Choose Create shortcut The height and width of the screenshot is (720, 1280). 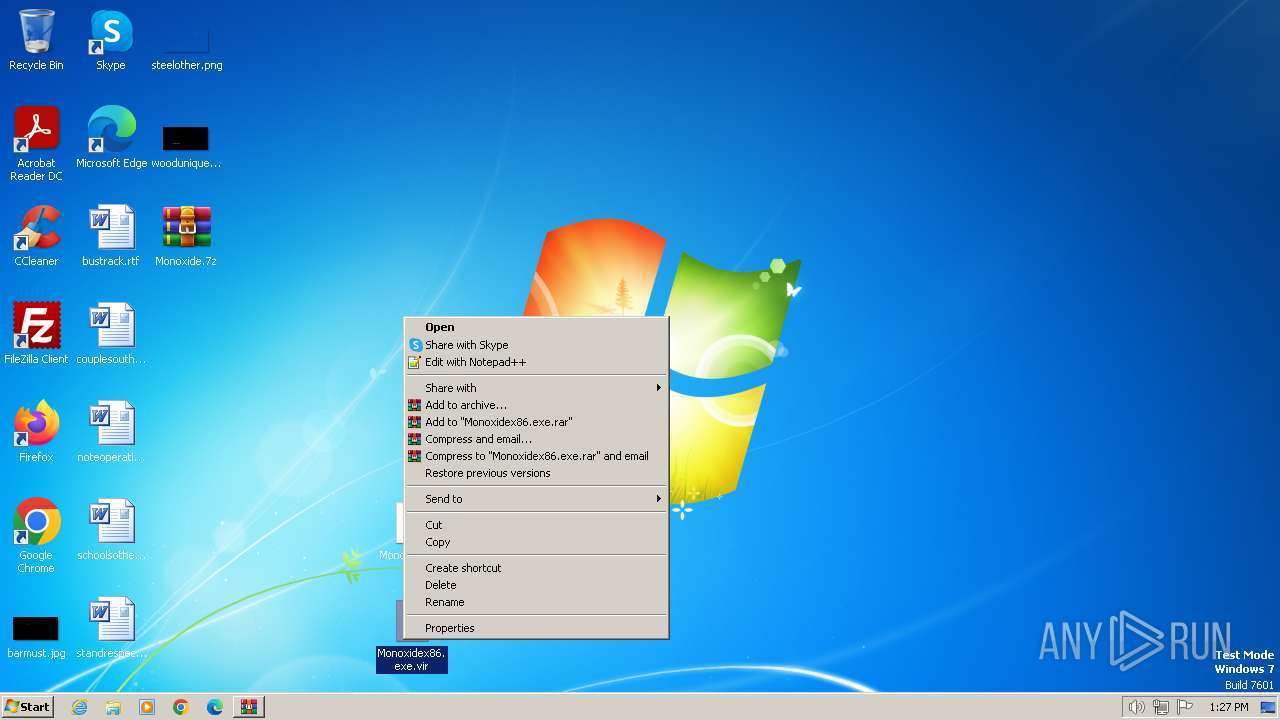click(536, 568)
